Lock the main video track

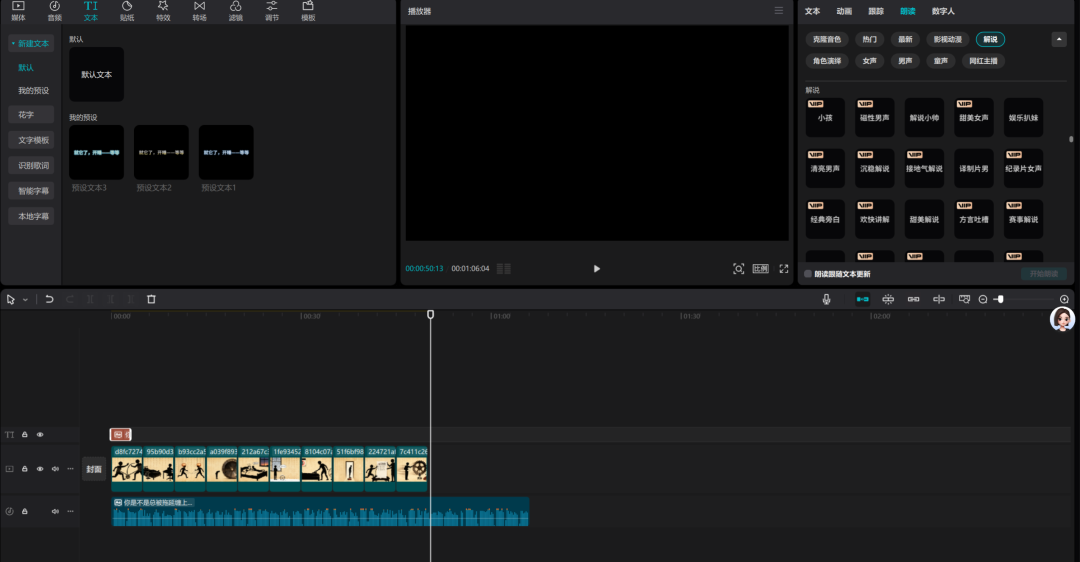pos(25,469)
